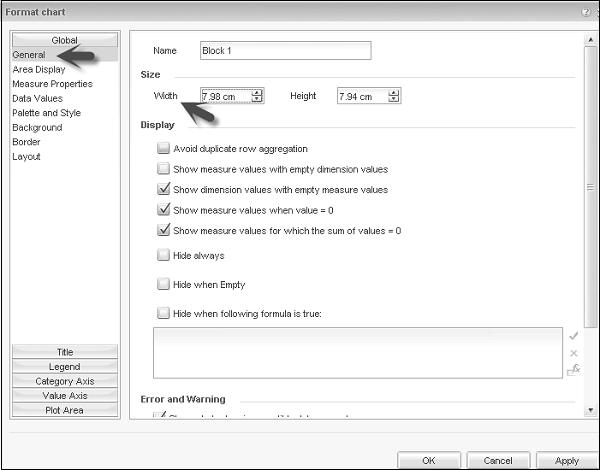Toggle Show measure values when value = 0

163,210
